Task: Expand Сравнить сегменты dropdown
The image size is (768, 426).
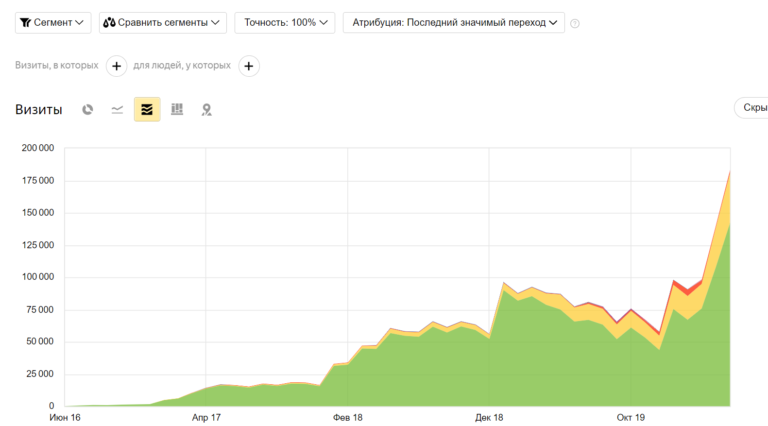Action: pyautogui.click(x=162, y=22)
